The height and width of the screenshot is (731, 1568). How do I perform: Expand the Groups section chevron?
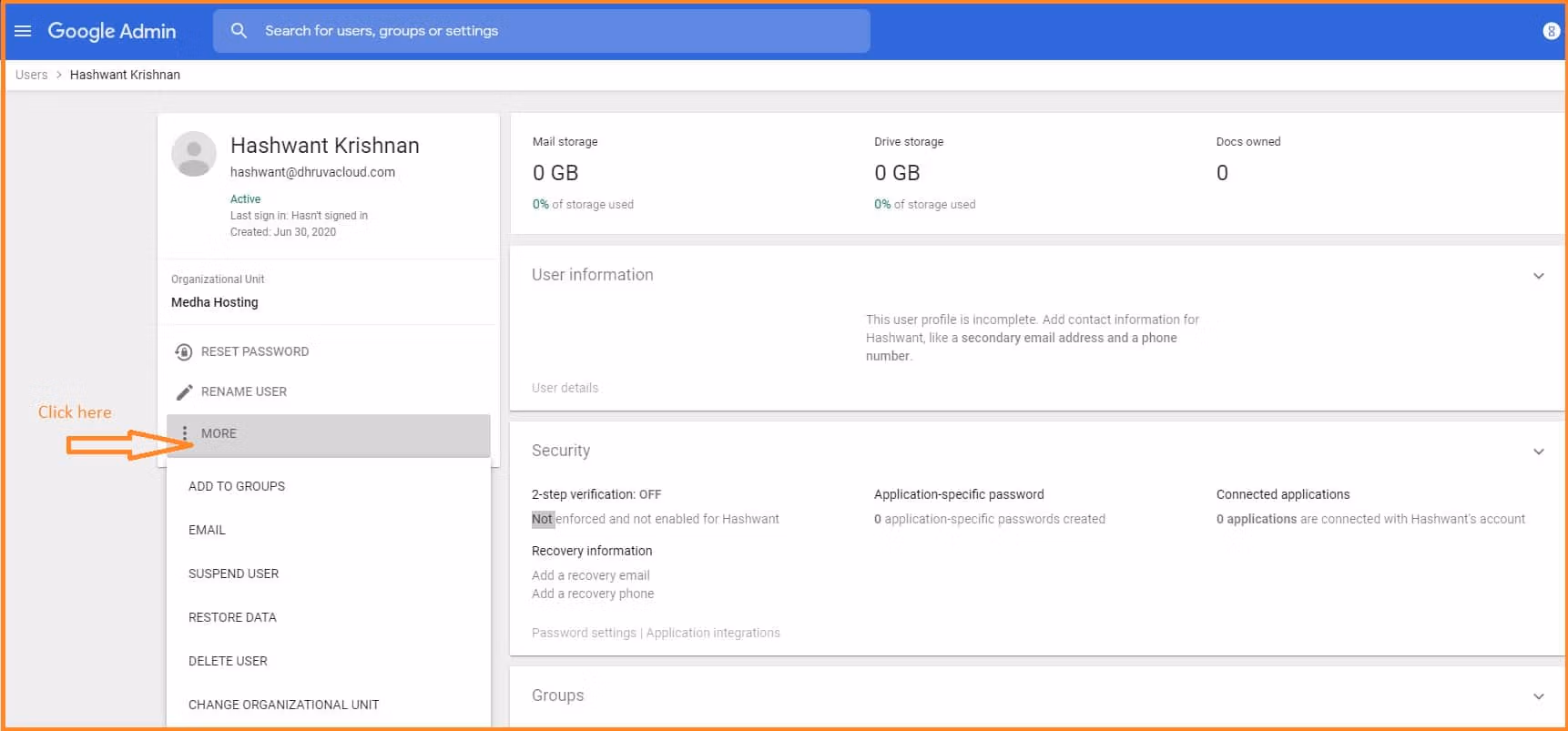pyautogui.click(x=1538, y=696)
